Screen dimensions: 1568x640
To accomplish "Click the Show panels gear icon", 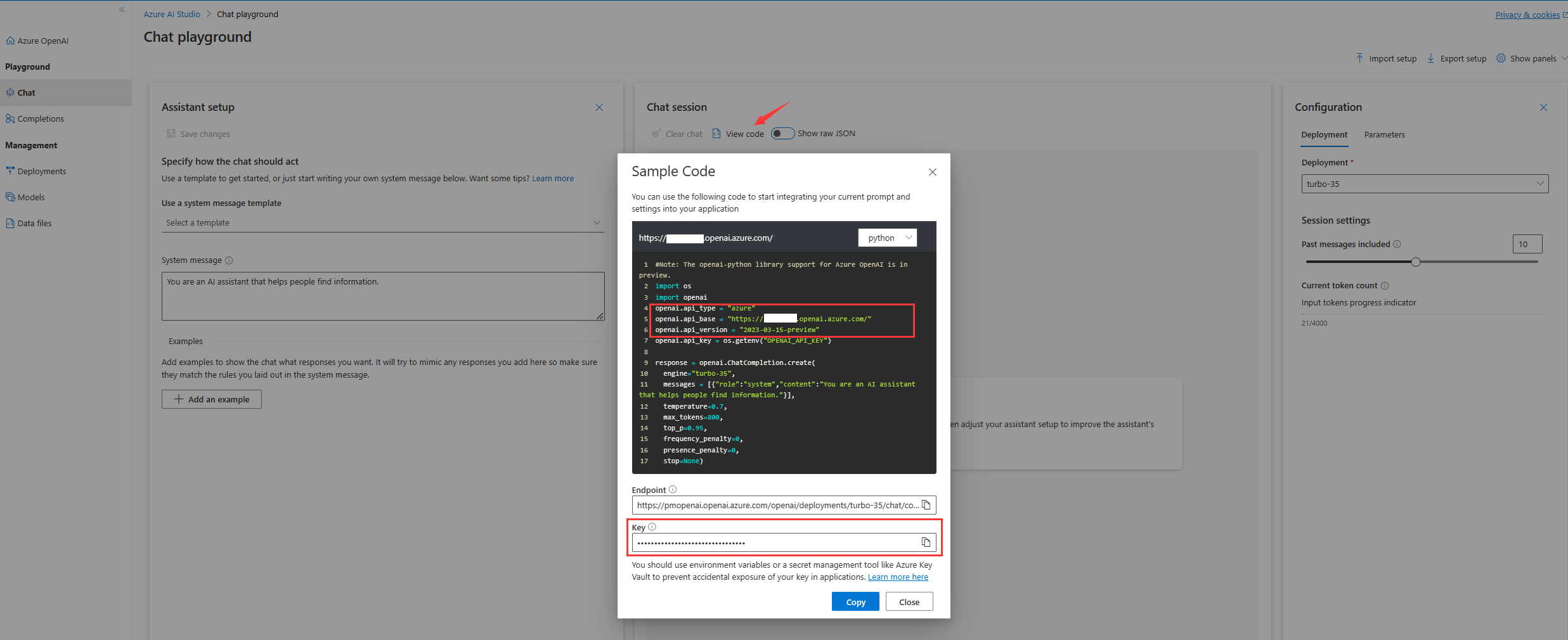I will tap(1501, 58).
